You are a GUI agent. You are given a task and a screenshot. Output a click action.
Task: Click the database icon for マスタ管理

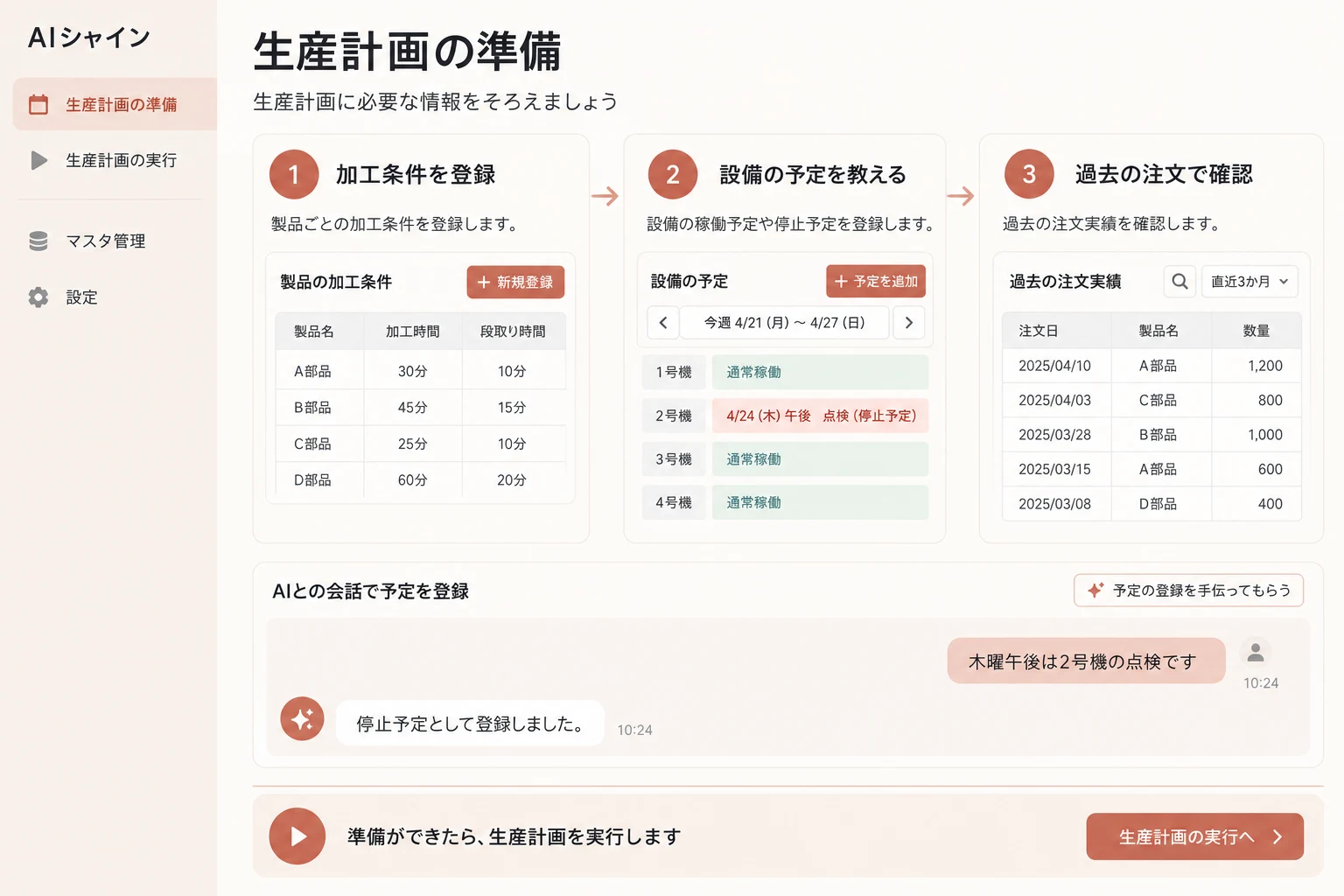click(38, 241)
